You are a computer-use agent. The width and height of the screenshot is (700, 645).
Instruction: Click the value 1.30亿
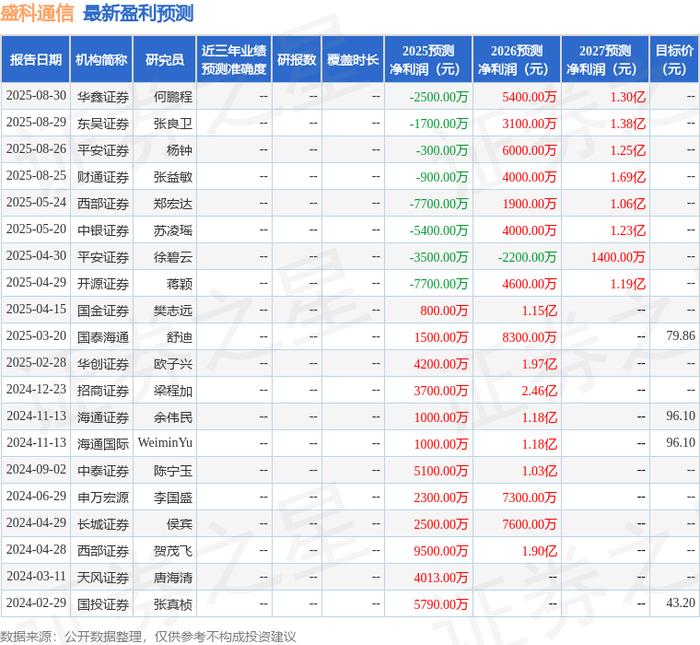628,96
